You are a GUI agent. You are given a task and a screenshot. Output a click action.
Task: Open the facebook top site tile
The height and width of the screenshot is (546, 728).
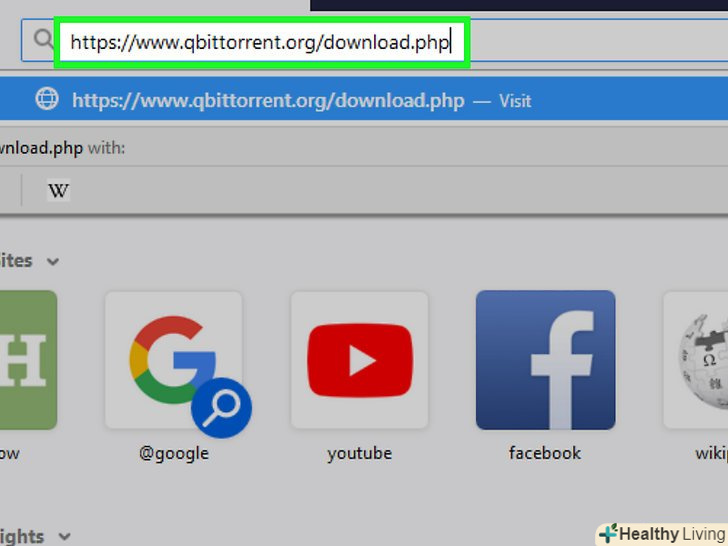point(546,360)
